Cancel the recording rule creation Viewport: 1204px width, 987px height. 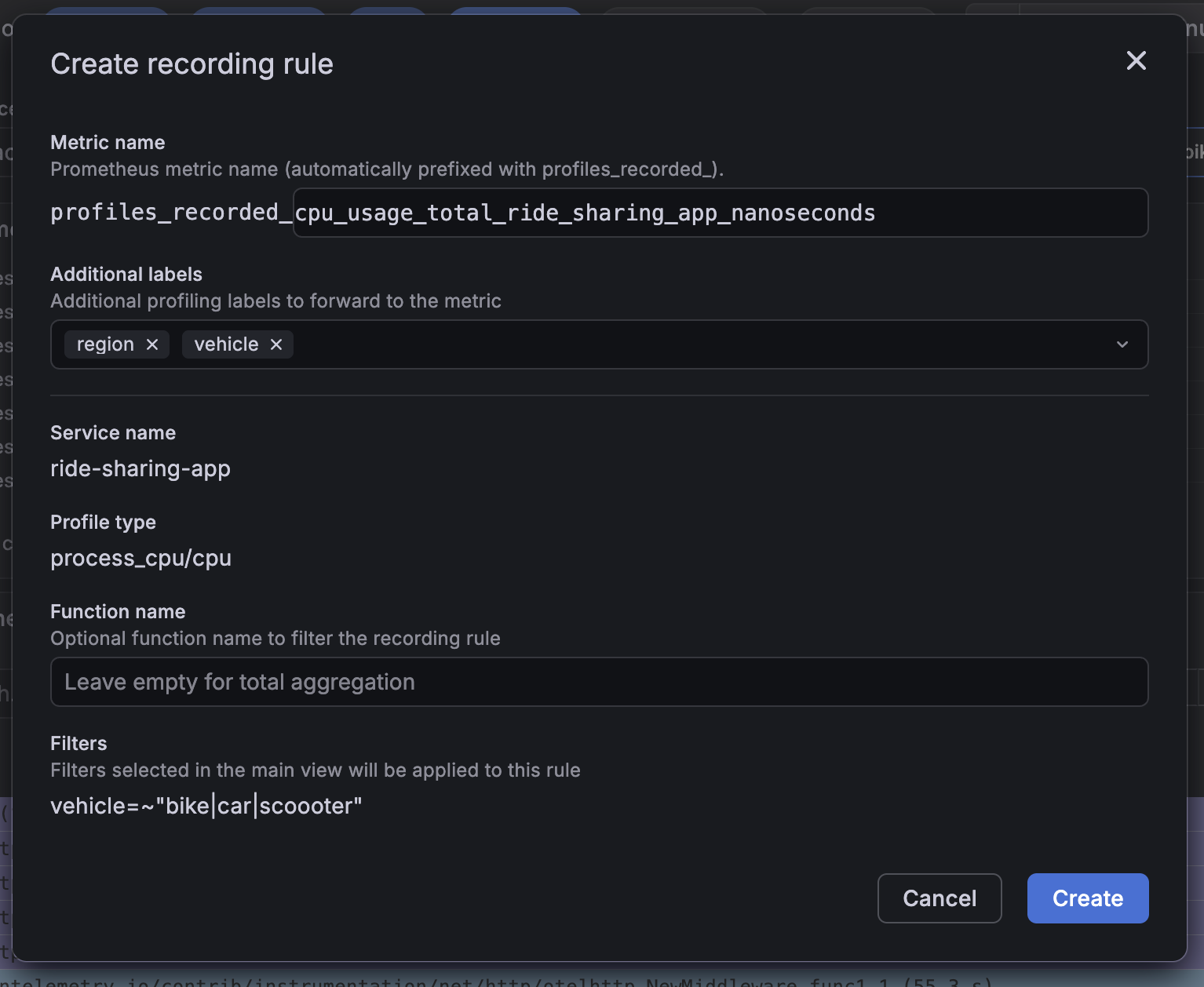[x=939, y=898]
